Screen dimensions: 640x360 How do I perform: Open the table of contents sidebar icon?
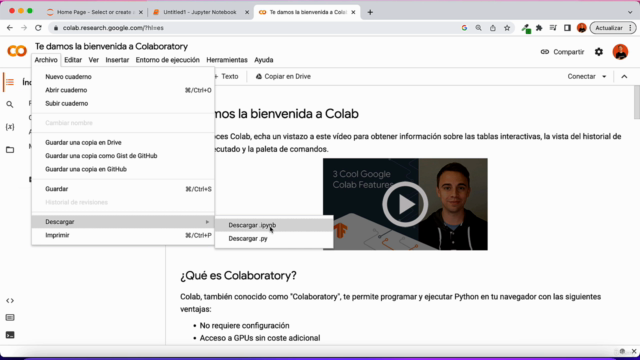tap(10, 82)
